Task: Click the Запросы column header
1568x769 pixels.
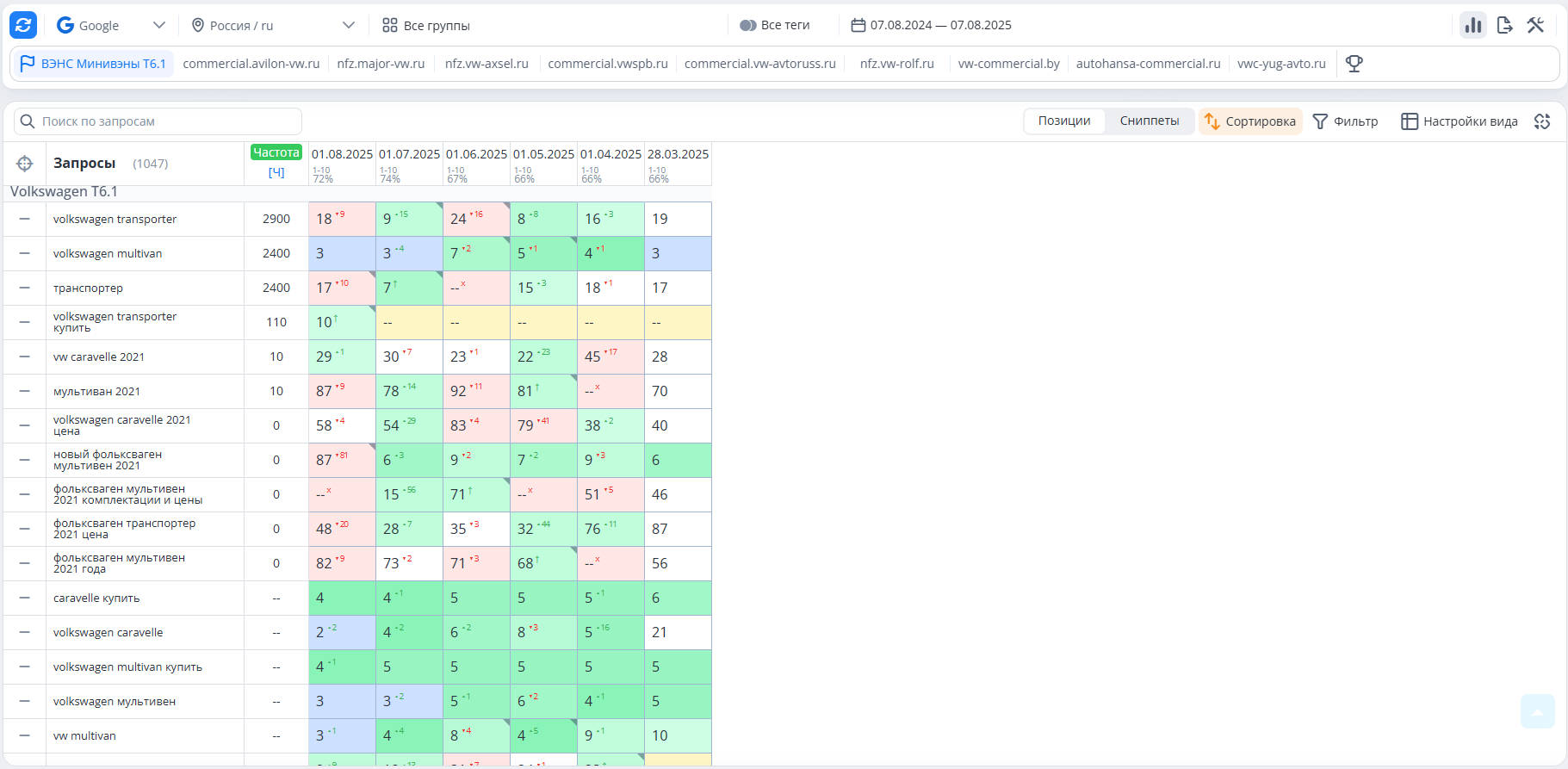Action: (84, 164)
